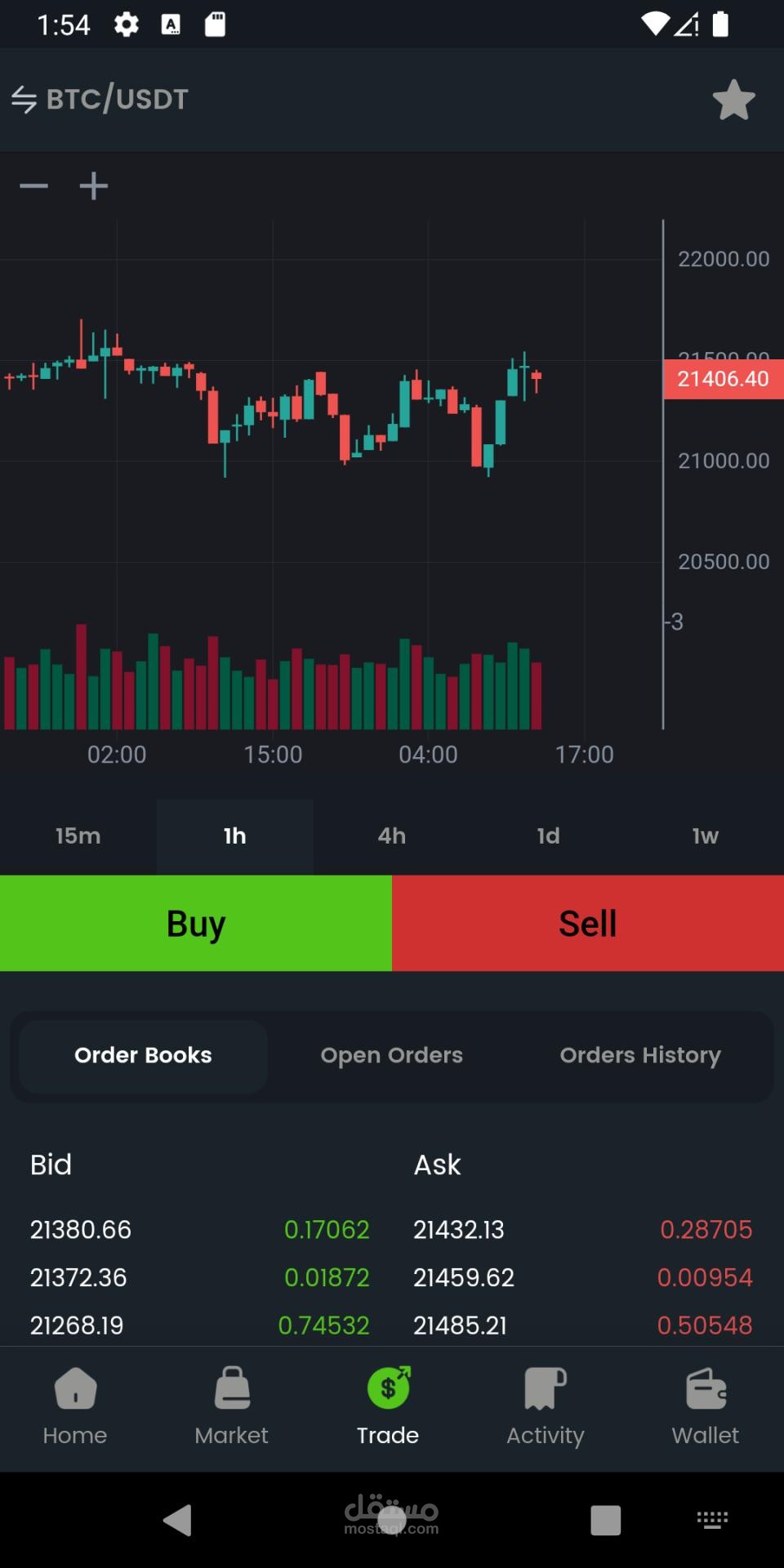
Task: Tap the swap pair arrows icon
Action: 24,100
